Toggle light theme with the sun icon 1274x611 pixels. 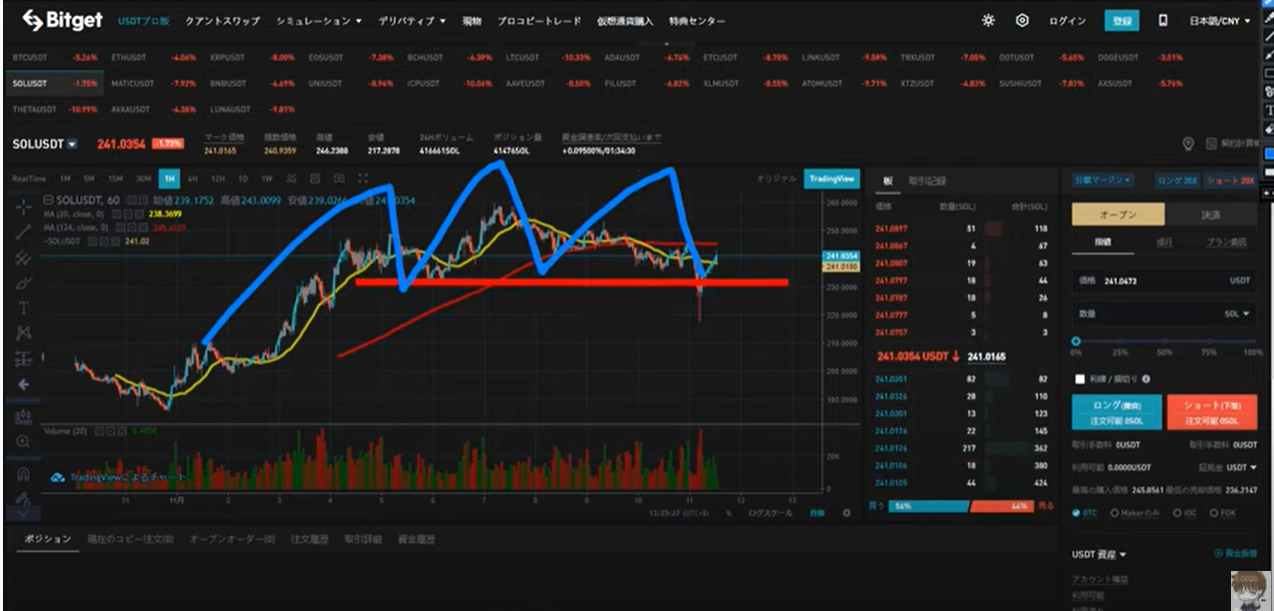click(988, 20)
